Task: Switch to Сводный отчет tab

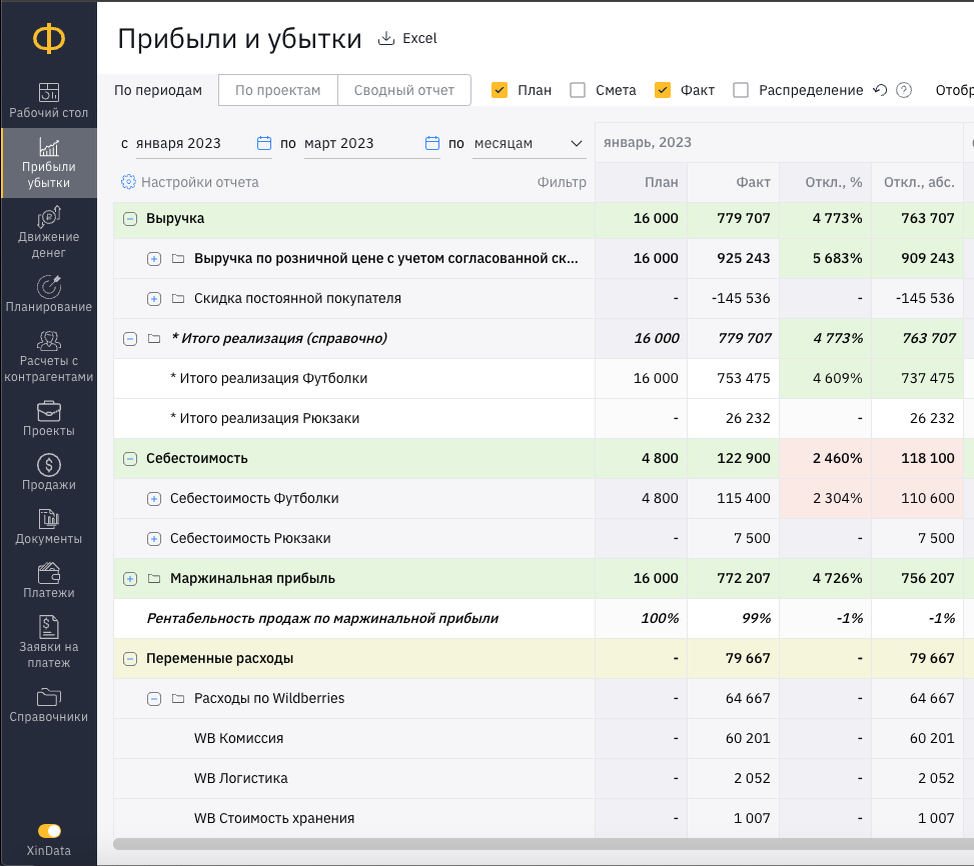Action: point(404,90)
